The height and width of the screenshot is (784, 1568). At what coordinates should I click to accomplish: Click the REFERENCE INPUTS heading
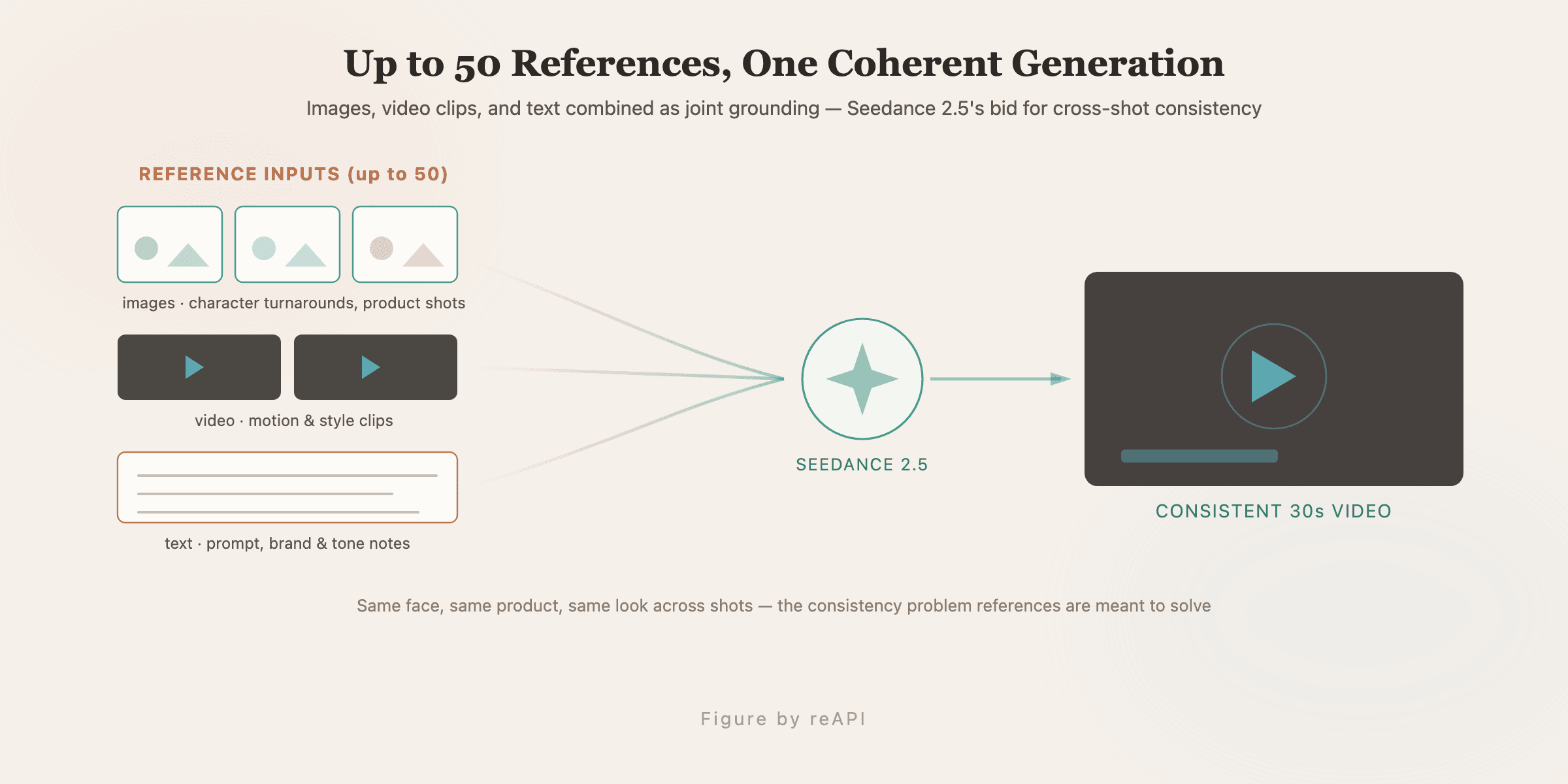pyautogui.click(x=293, y=174)
